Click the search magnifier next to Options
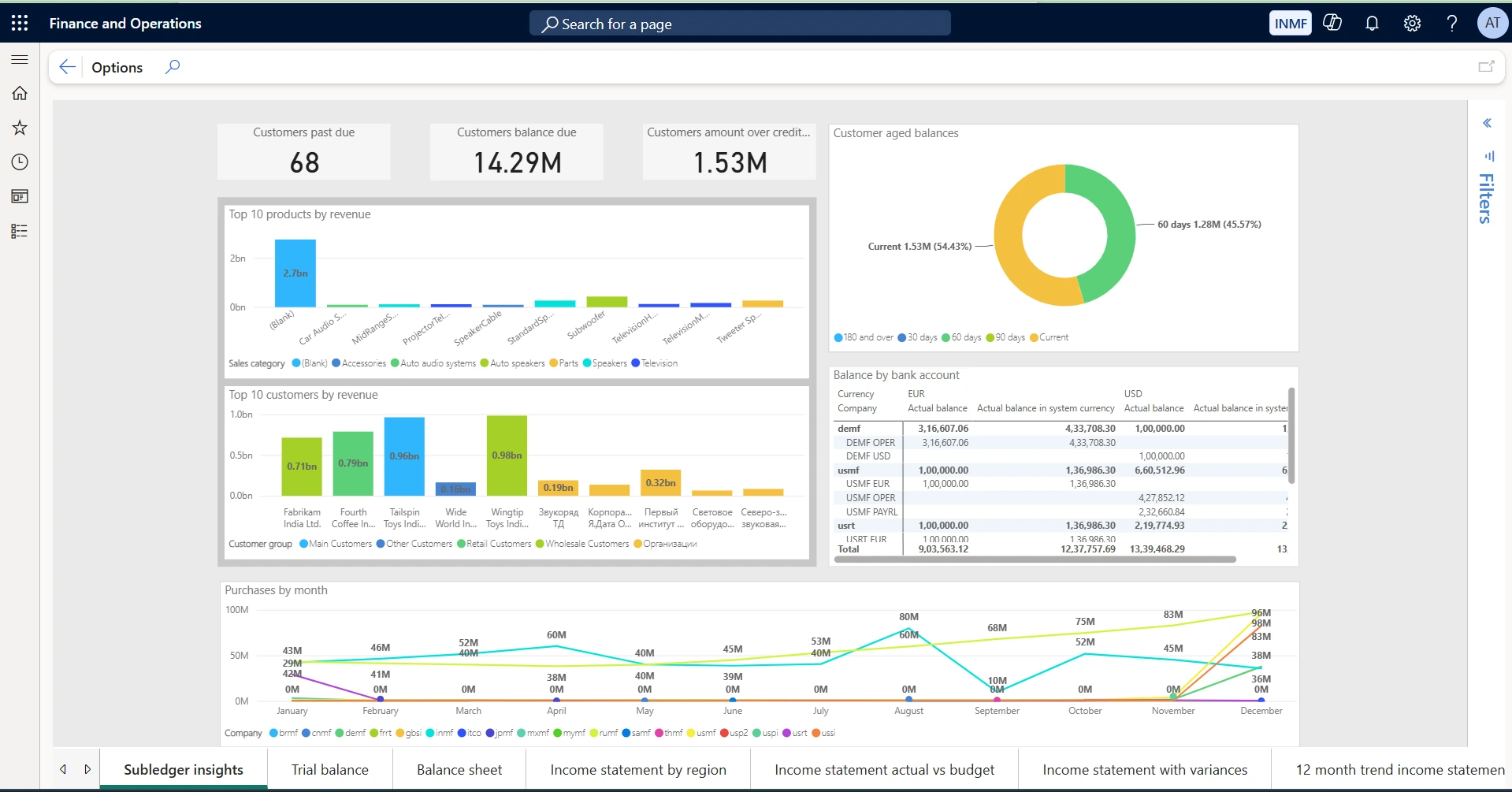The height and width of the screenshot is (792, 1512). [x=173, y=67]
